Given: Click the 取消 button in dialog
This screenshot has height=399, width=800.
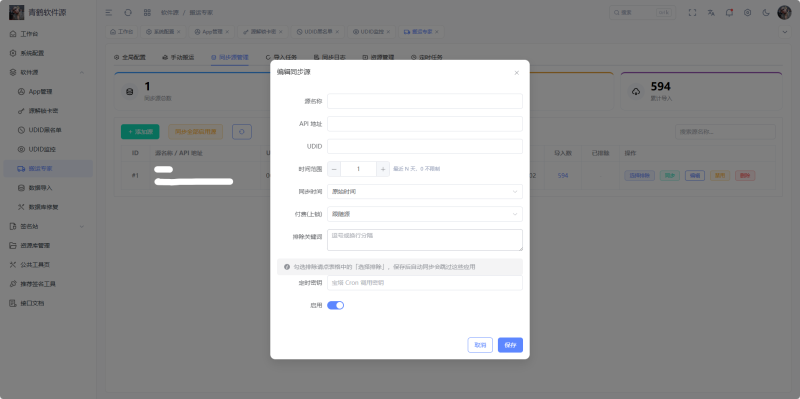Looking at the screenshot, I should coord(480,345).
